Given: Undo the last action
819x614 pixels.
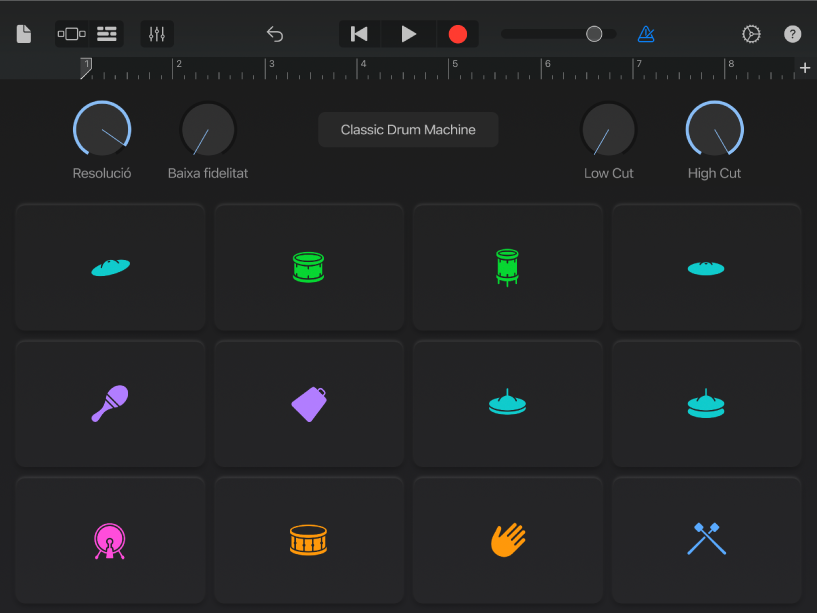Looking at the screenshot, I should click(x=275, y=33).
